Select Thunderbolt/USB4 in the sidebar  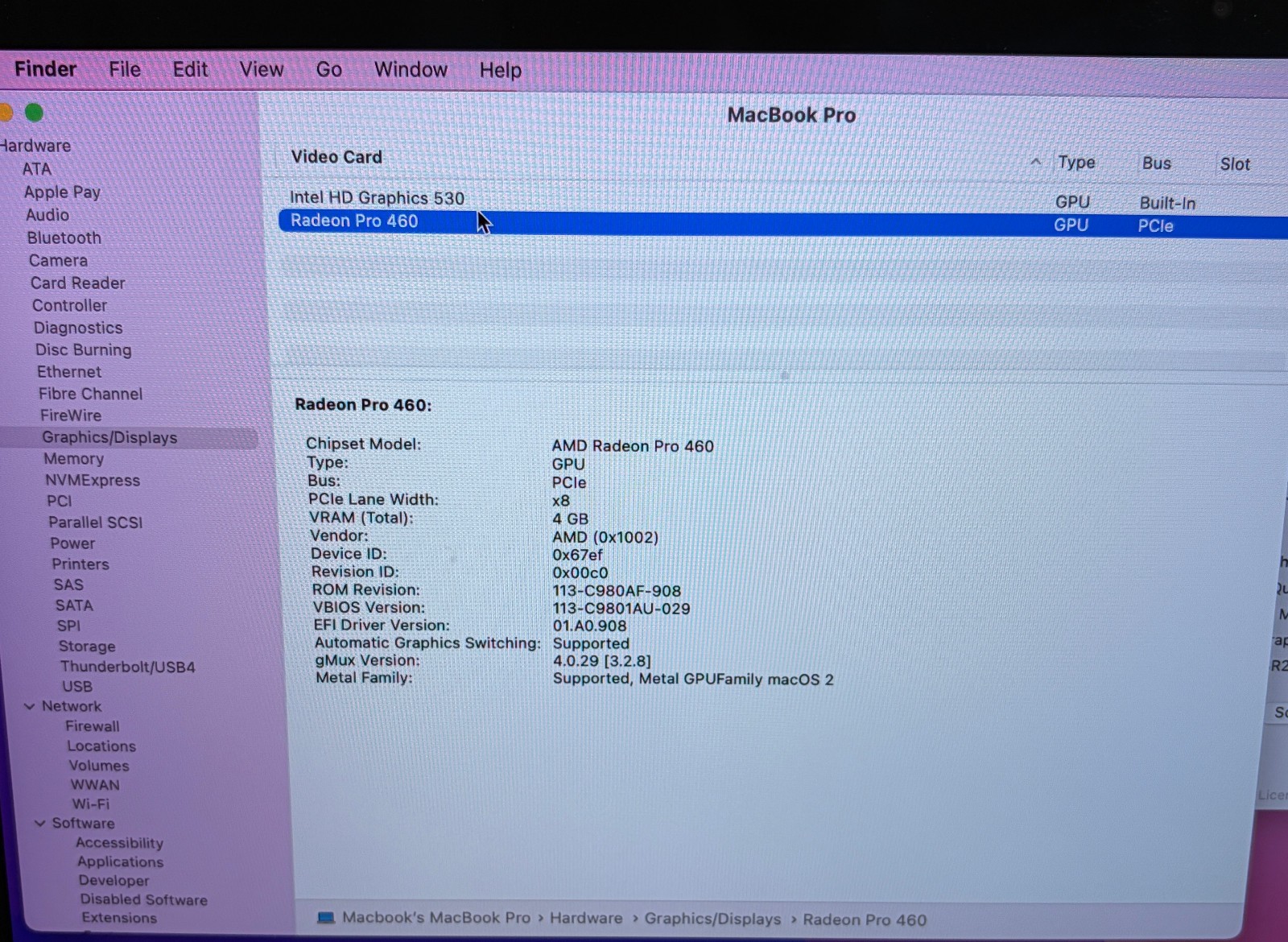coord(127,667)
